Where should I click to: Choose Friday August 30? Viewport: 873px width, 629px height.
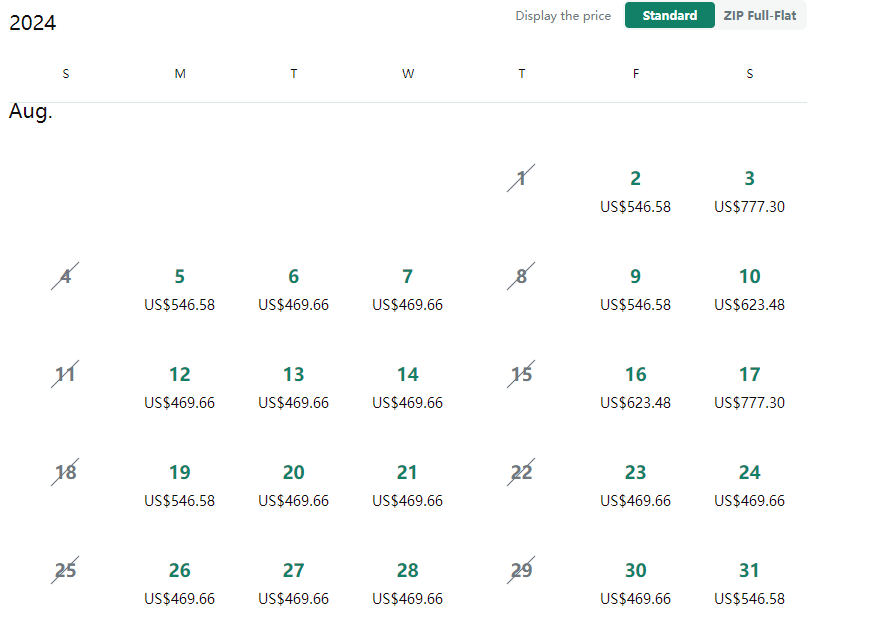click(635, 583)
